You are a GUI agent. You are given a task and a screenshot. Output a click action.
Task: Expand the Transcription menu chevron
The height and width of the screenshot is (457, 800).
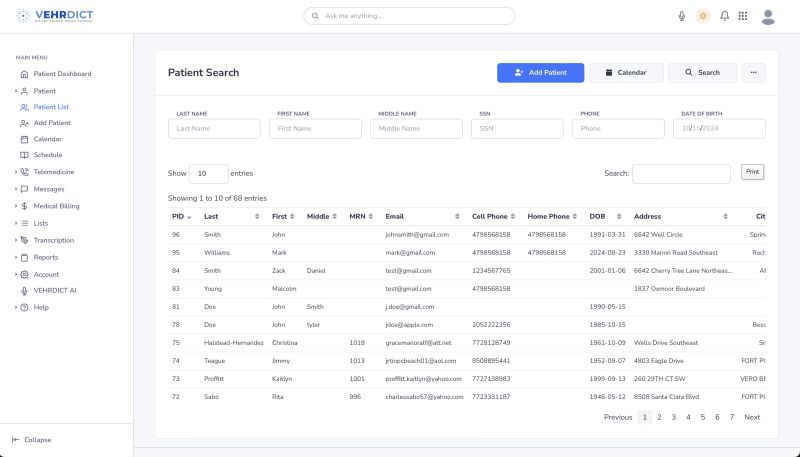pos(16,240)
